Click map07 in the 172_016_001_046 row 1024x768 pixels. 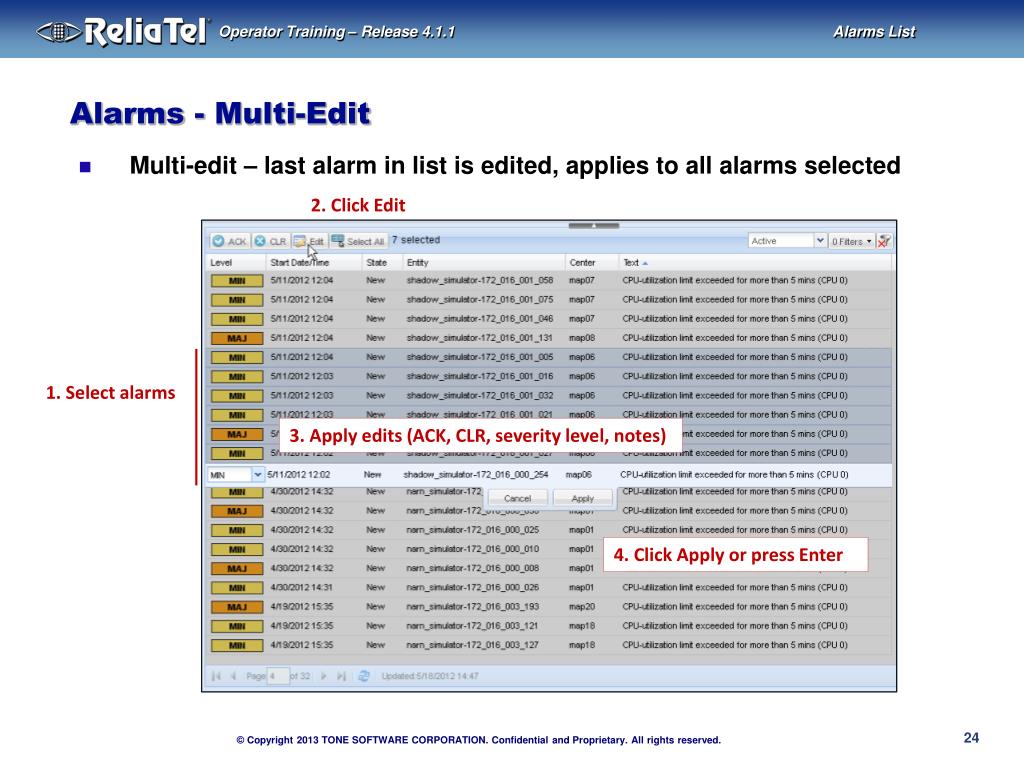coord(581,319)
